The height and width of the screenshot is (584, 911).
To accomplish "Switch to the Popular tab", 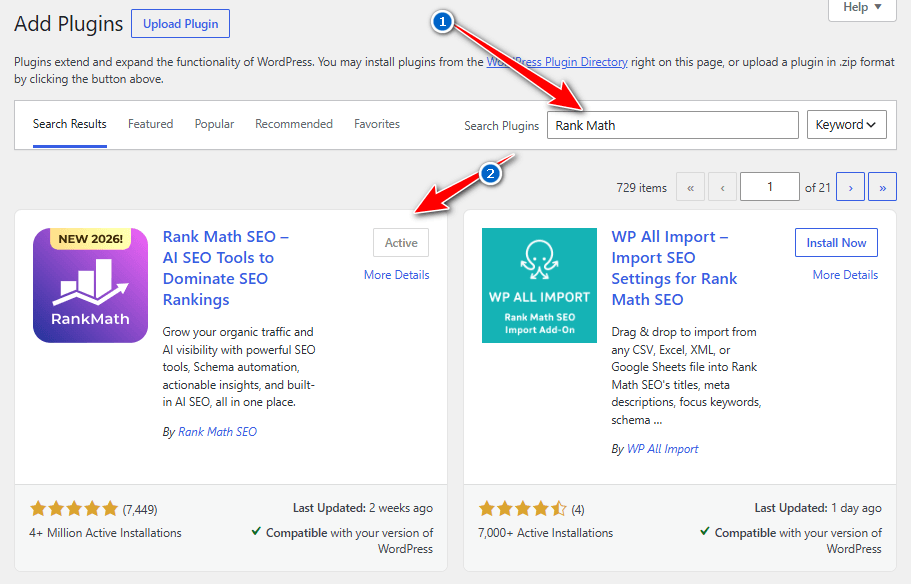I will point(214,124).
